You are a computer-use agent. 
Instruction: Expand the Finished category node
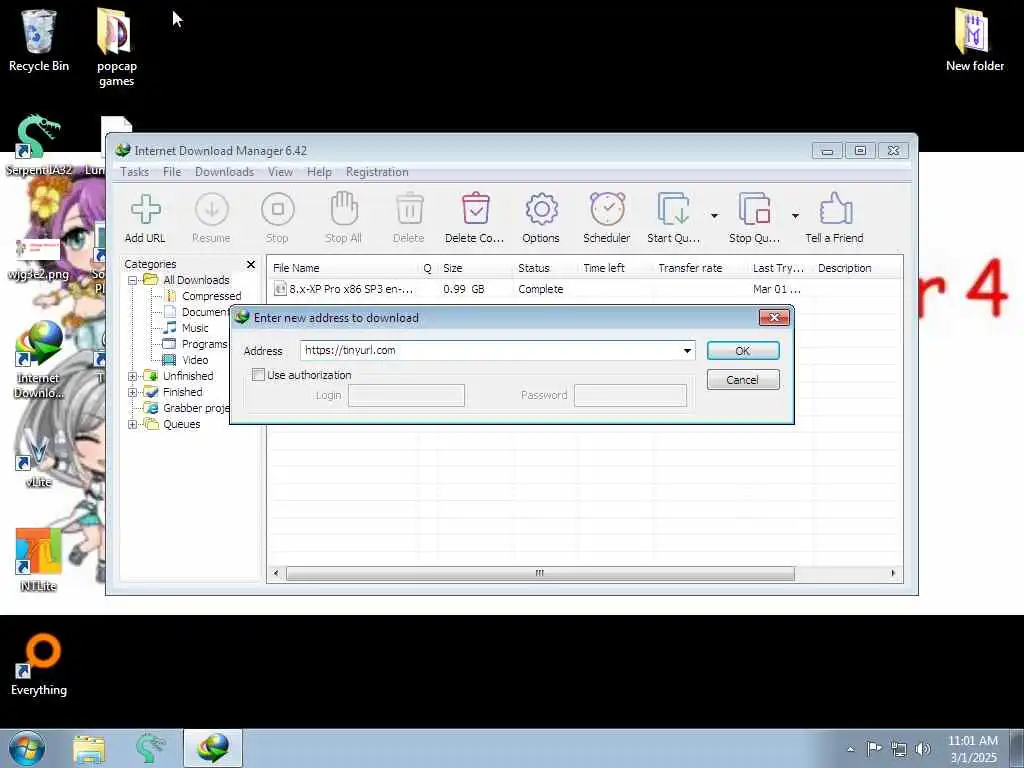133,392
